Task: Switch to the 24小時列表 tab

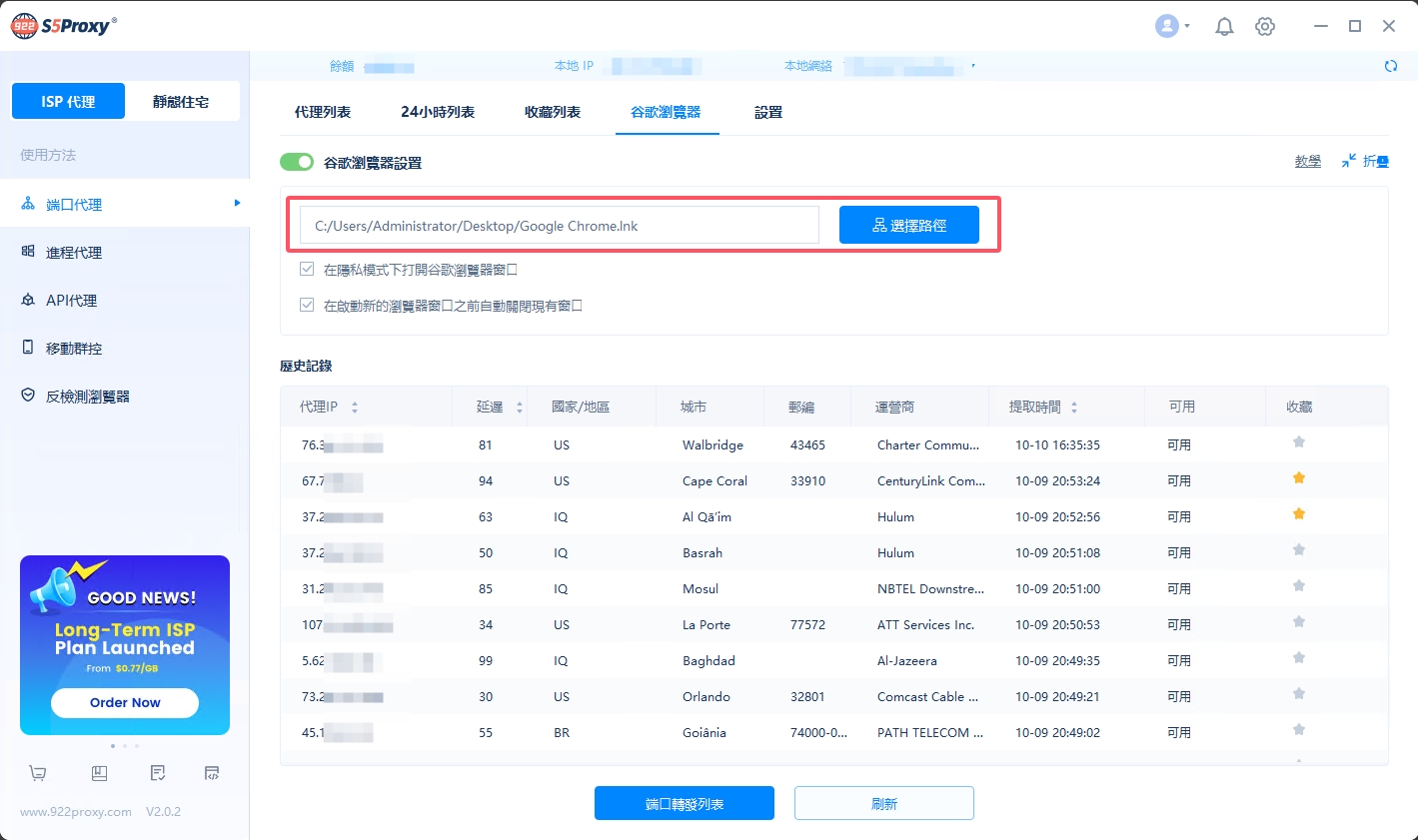Action: (x=438, y=112)
